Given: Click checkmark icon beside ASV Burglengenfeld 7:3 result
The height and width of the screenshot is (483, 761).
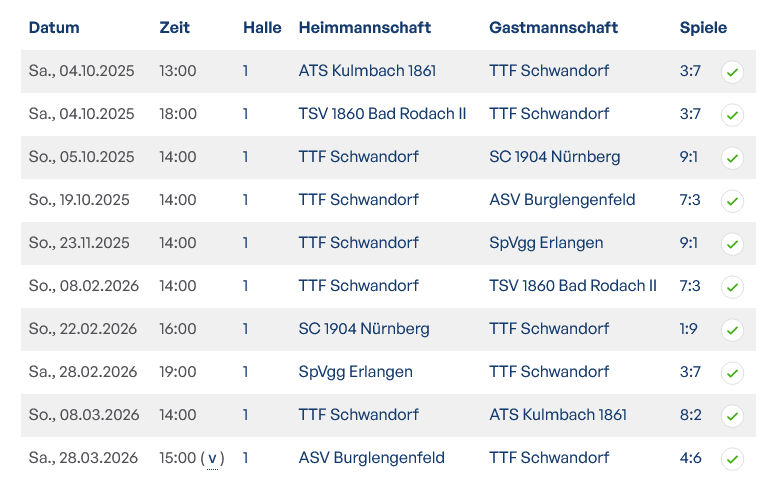Looking at the screenshot, I should (732, 201).
